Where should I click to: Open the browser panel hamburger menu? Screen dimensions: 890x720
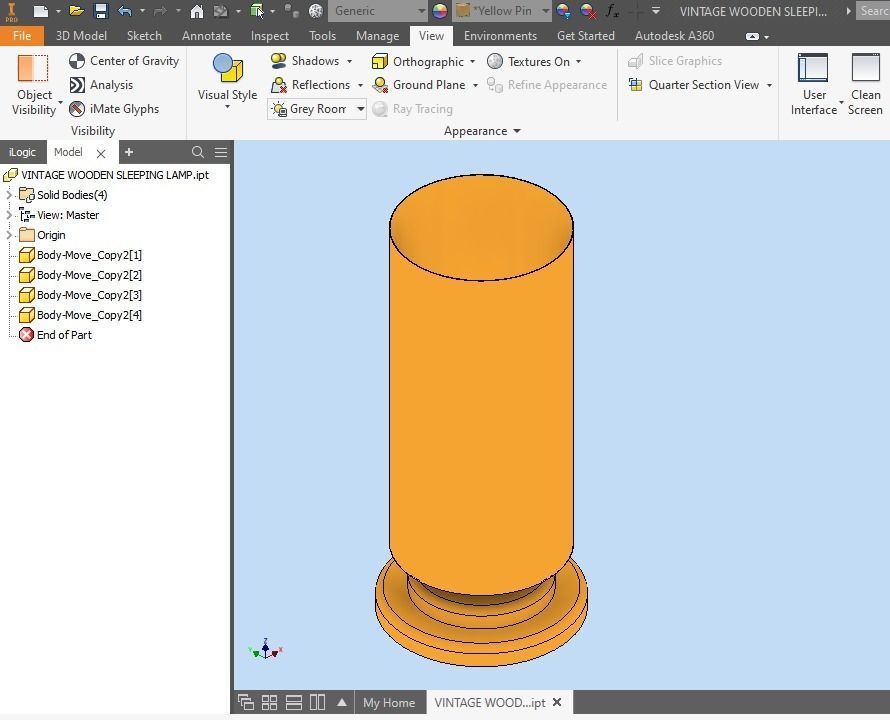coord(221,152)
